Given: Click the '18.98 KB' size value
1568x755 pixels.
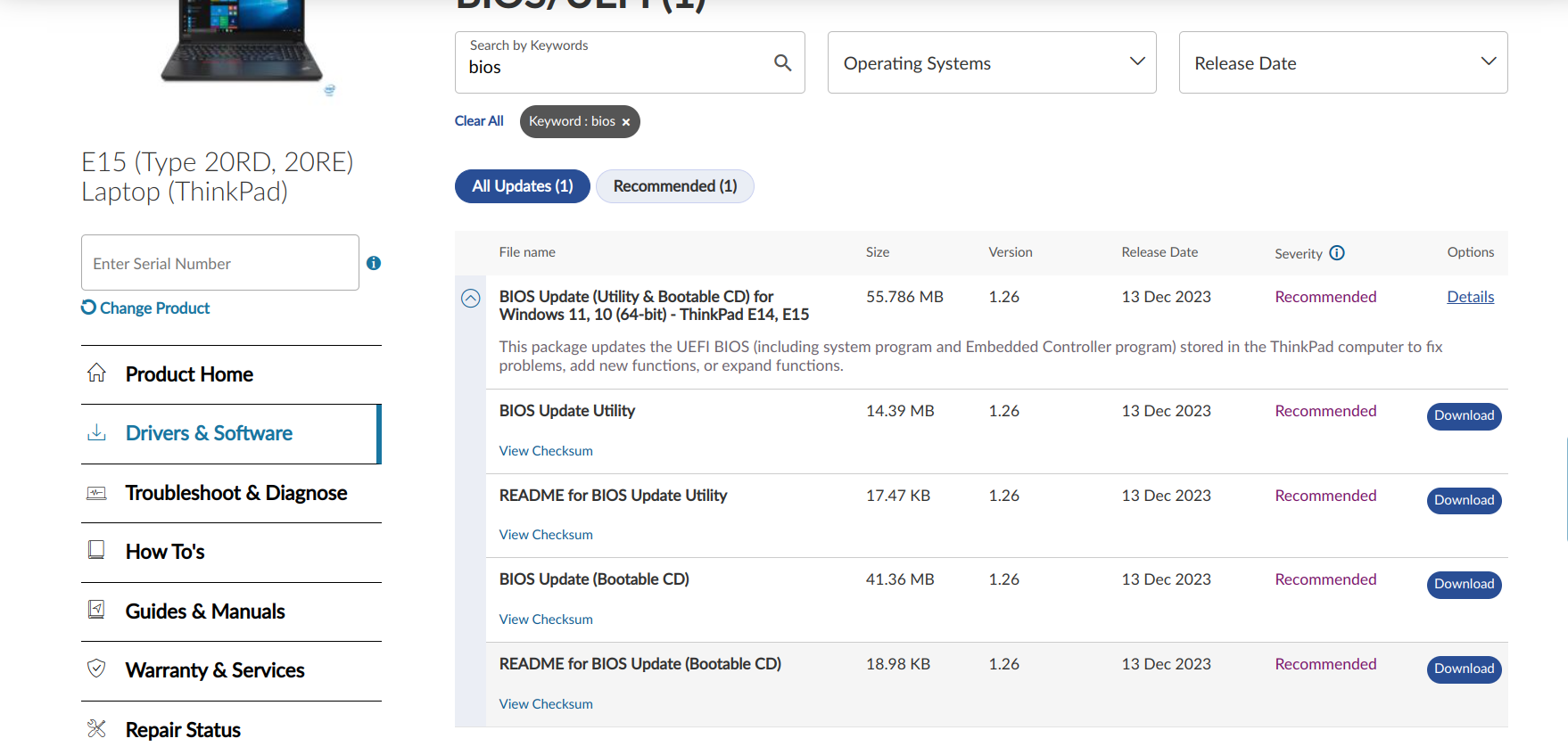Looking at the screenshot, I should coord(898,664).
